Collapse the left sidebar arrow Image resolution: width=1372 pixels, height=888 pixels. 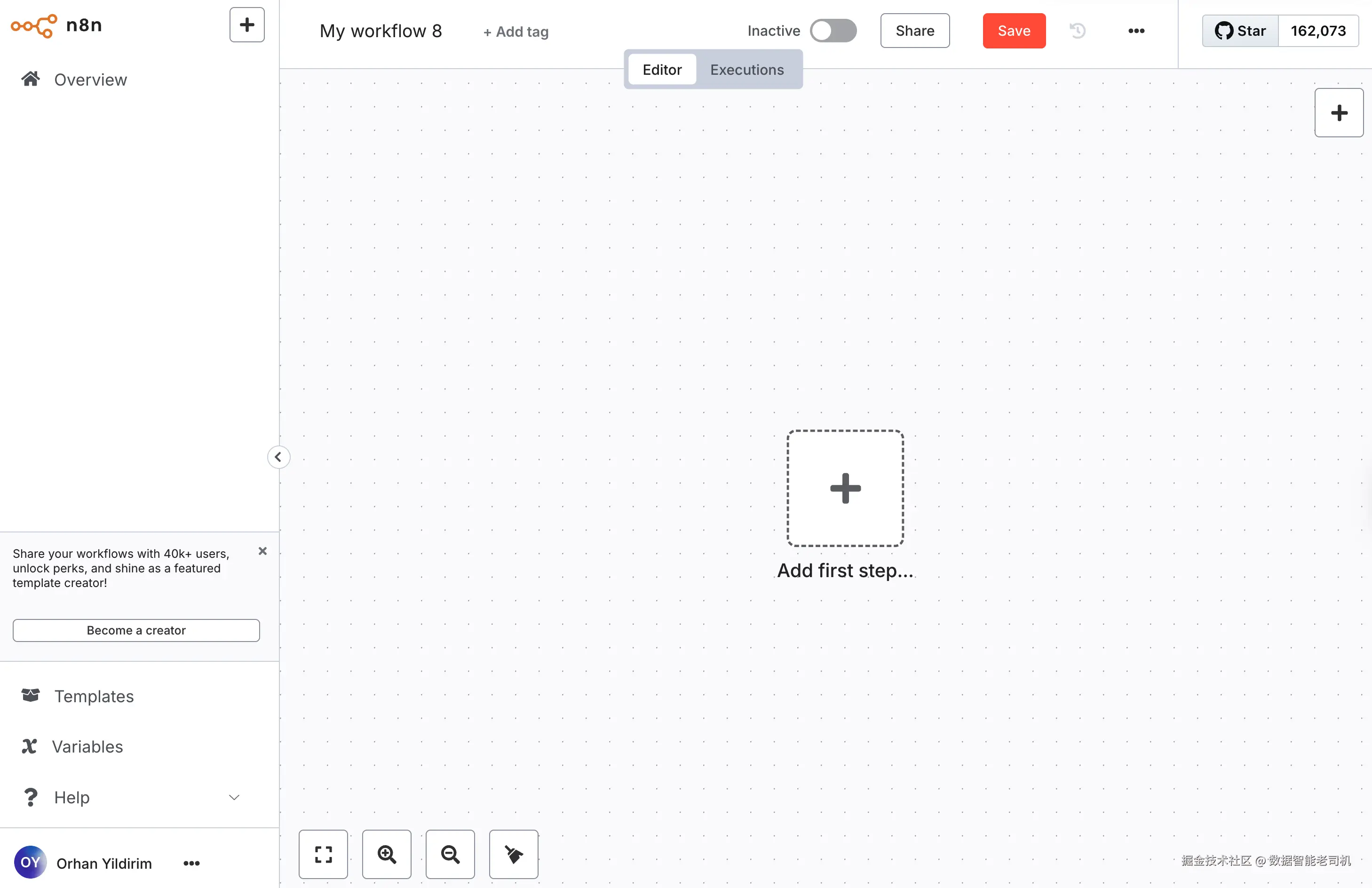click(x=278, y=457)
